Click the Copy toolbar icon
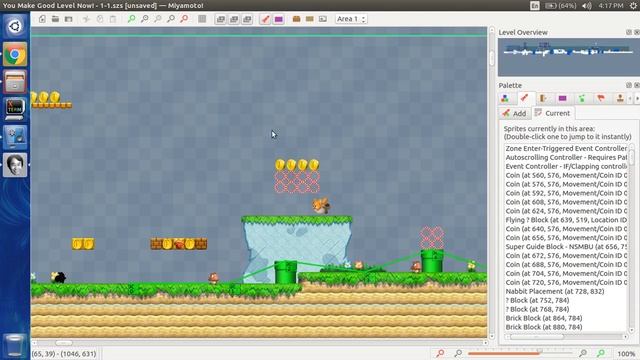The height and width of the screenshot is (360, 640). [100, 19]
